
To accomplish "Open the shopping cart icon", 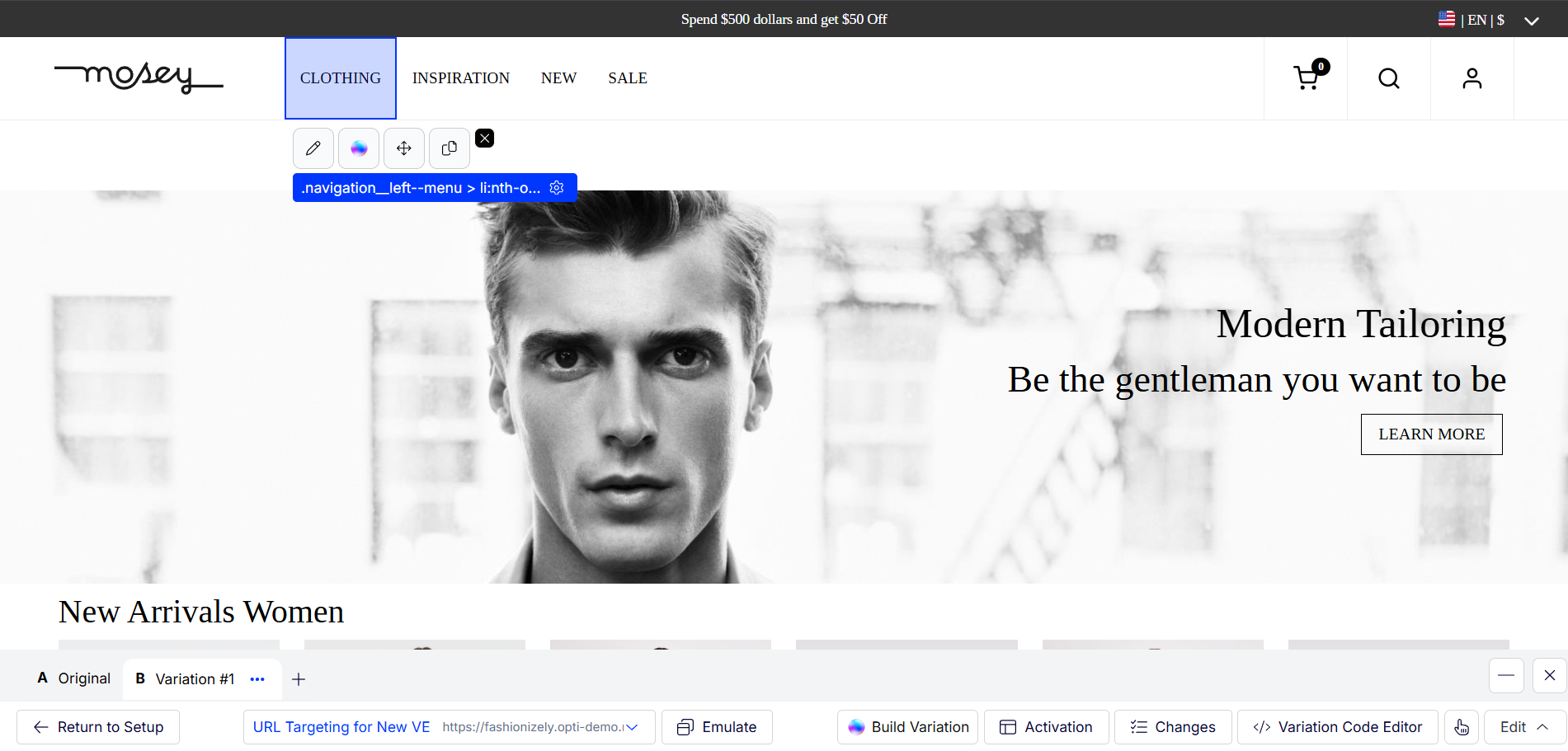I will coord(1306,78).
